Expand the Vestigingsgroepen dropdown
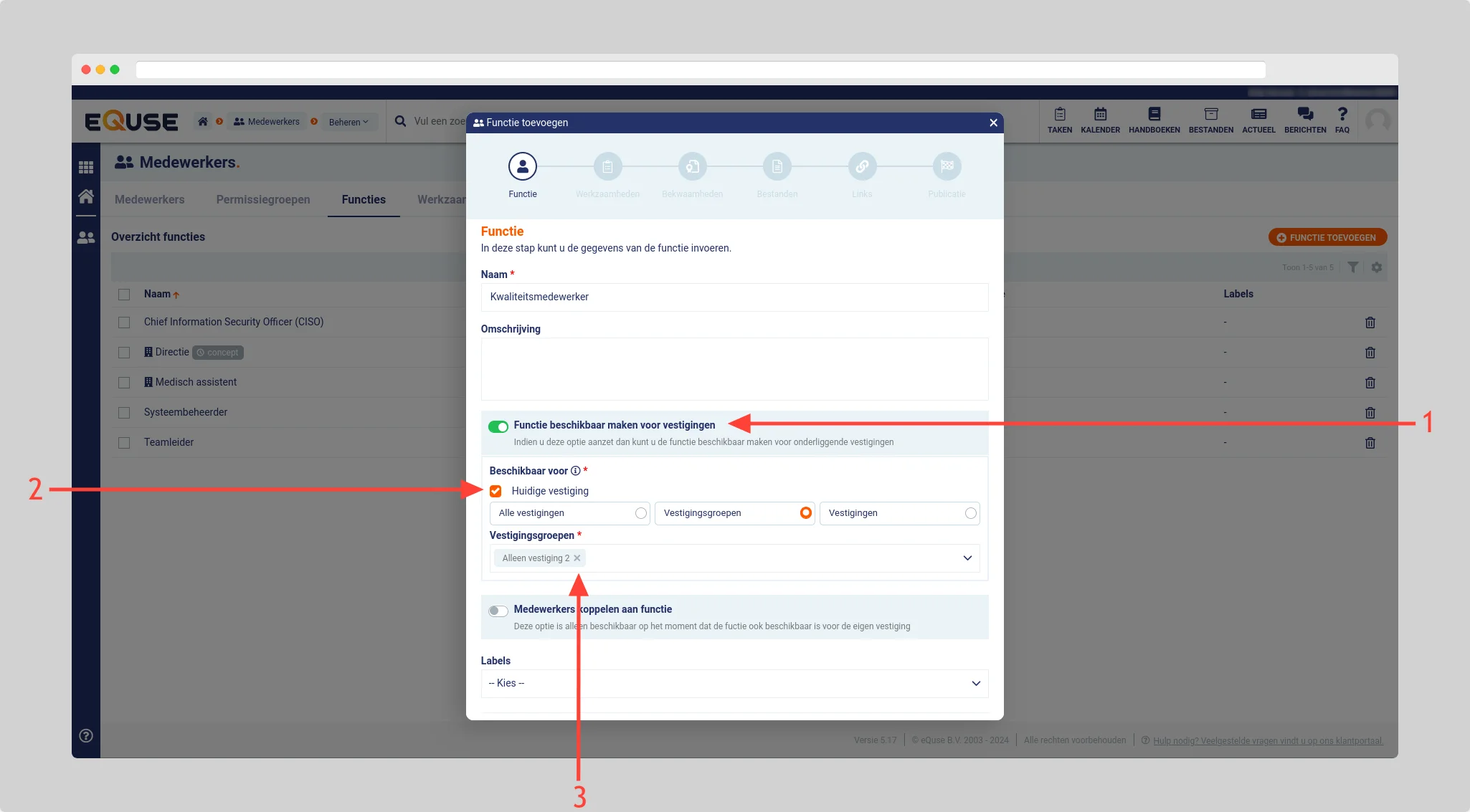The width and height of the screenshot is (1470, 812). click(967, 558)
